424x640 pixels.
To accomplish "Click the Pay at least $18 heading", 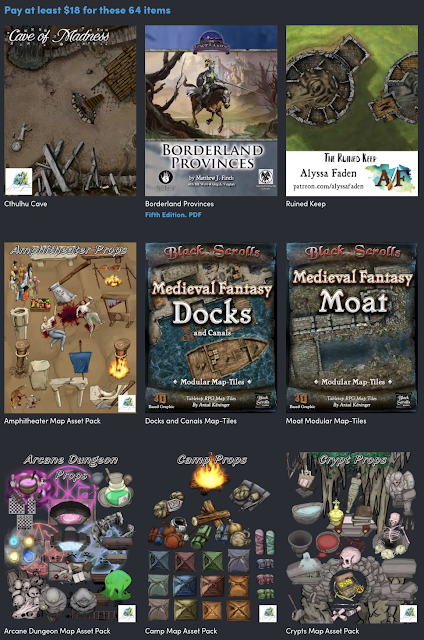I will [x=87, y=10].
